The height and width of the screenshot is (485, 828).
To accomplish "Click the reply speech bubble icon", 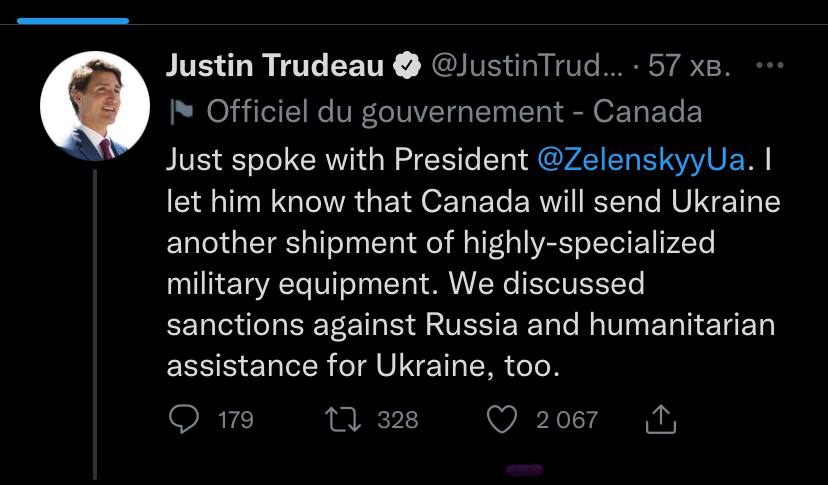I will click(x=184, y=419).
